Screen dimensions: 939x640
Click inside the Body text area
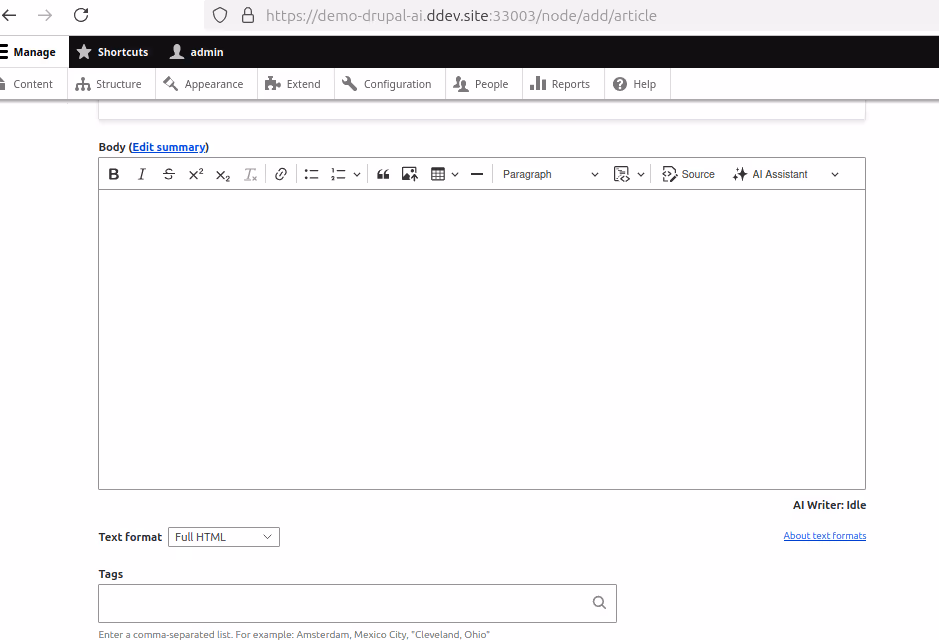coord(482,339)
